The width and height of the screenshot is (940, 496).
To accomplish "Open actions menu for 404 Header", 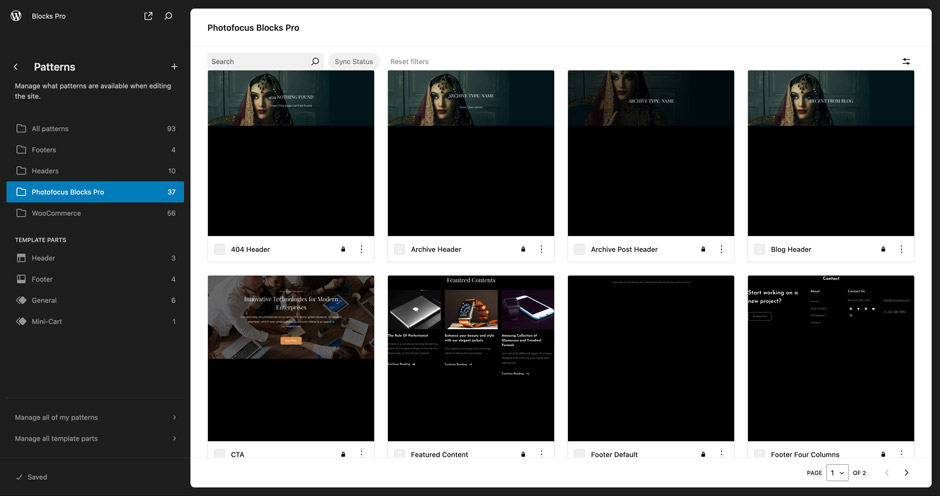I will [x=361, y=250].
